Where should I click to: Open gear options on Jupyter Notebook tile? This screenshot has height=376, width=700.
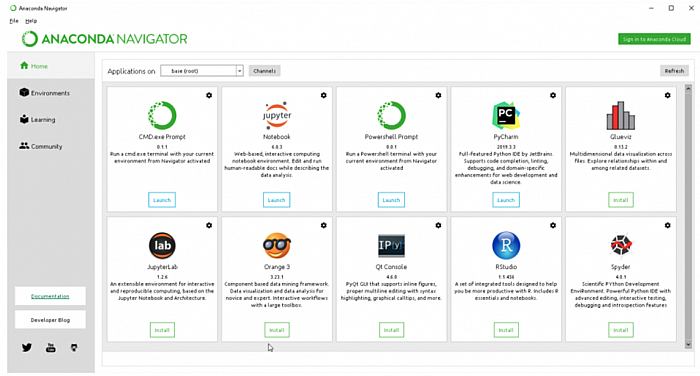pyautogui.click(x=324, y=95)
